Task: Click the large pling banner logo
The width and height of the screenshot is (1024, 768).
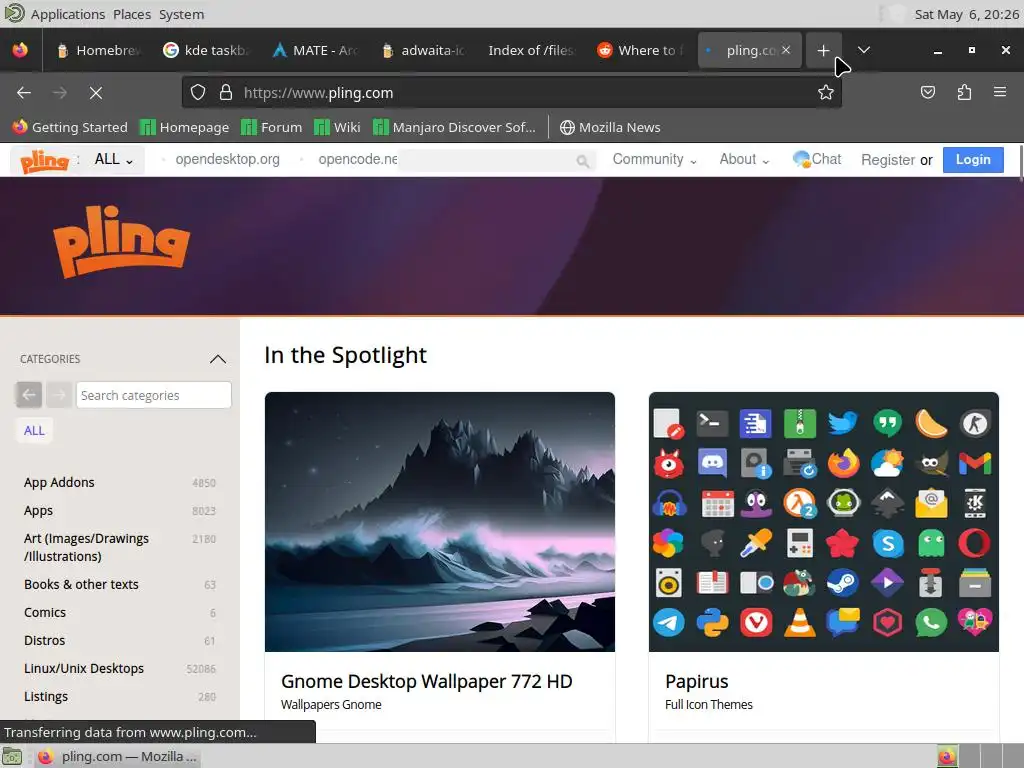Action: (121, 242)
